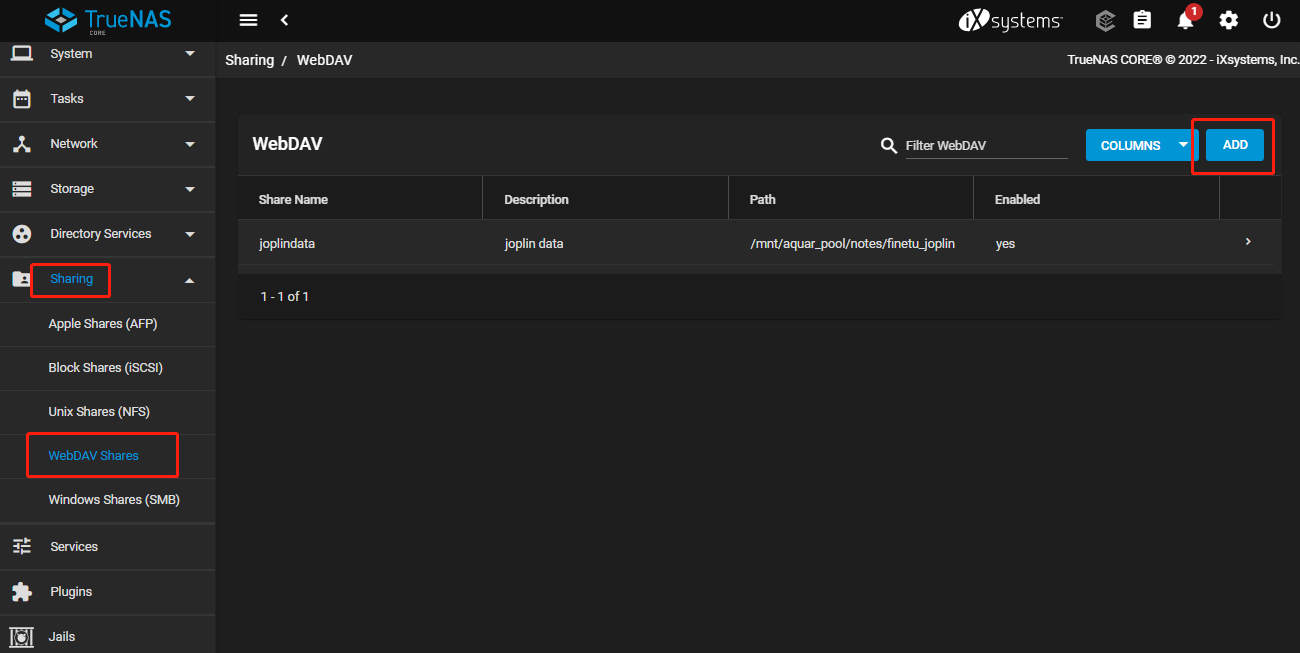Open settings gear in top bar

1229,20
